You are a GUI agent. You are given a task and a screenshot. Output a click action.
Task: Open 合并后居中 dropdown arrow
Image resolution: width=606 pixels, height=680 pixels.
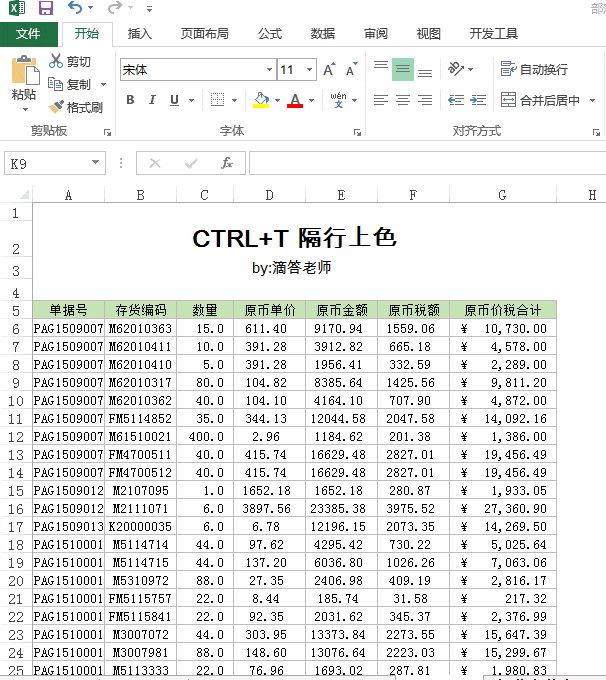coord(592,101)
